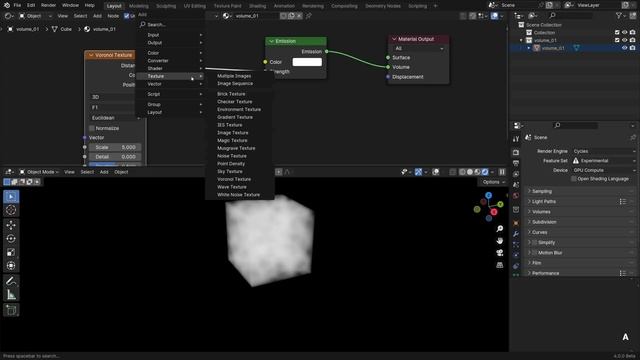Viewport: 640px width, 360px height.
Task: Open the Modifiers wrench properties tab
Action: [x=516, y=234]
